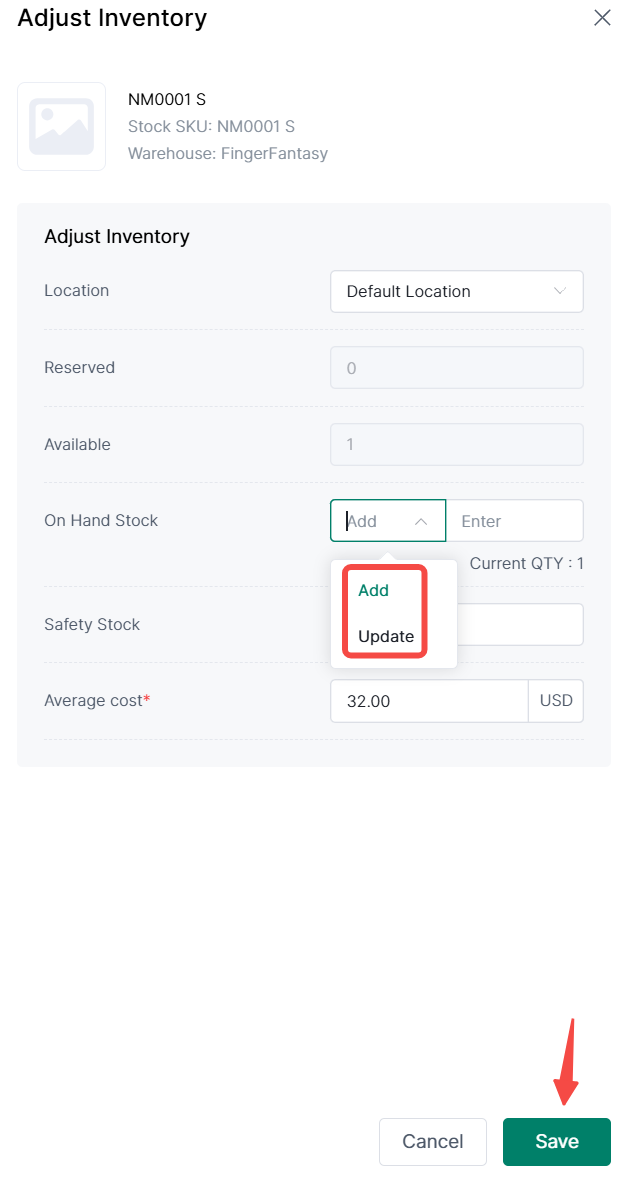Screen dimensions: 628x1178
Task: Select the Add option from the list
Action: [x=374, y=591]
